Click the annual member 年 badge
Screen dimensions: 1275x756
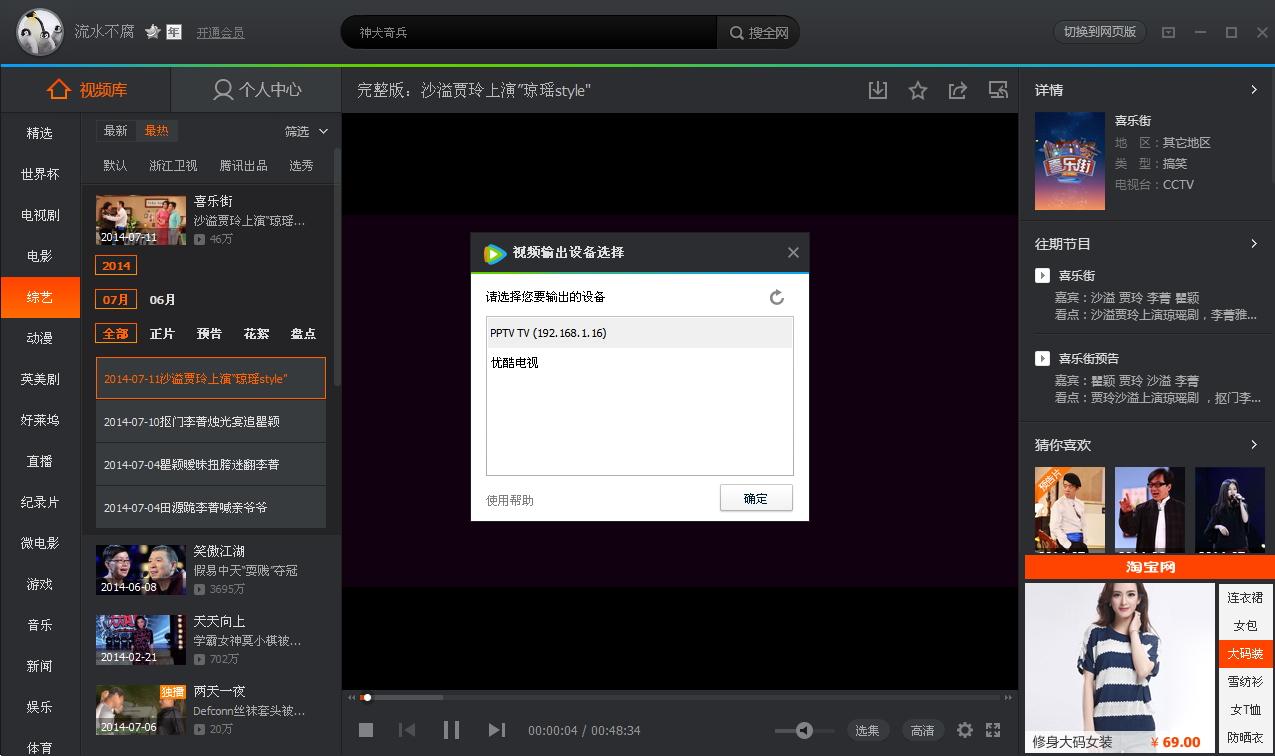coord(174,32)
